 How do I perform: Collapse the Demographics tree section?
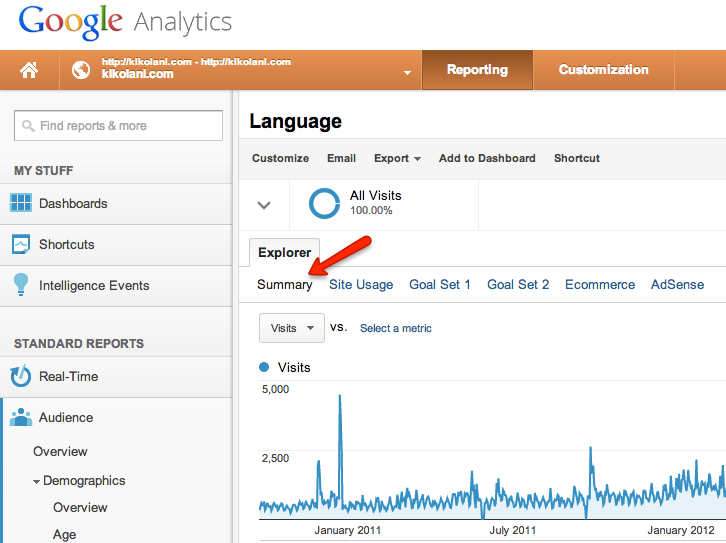click(37, 481)
